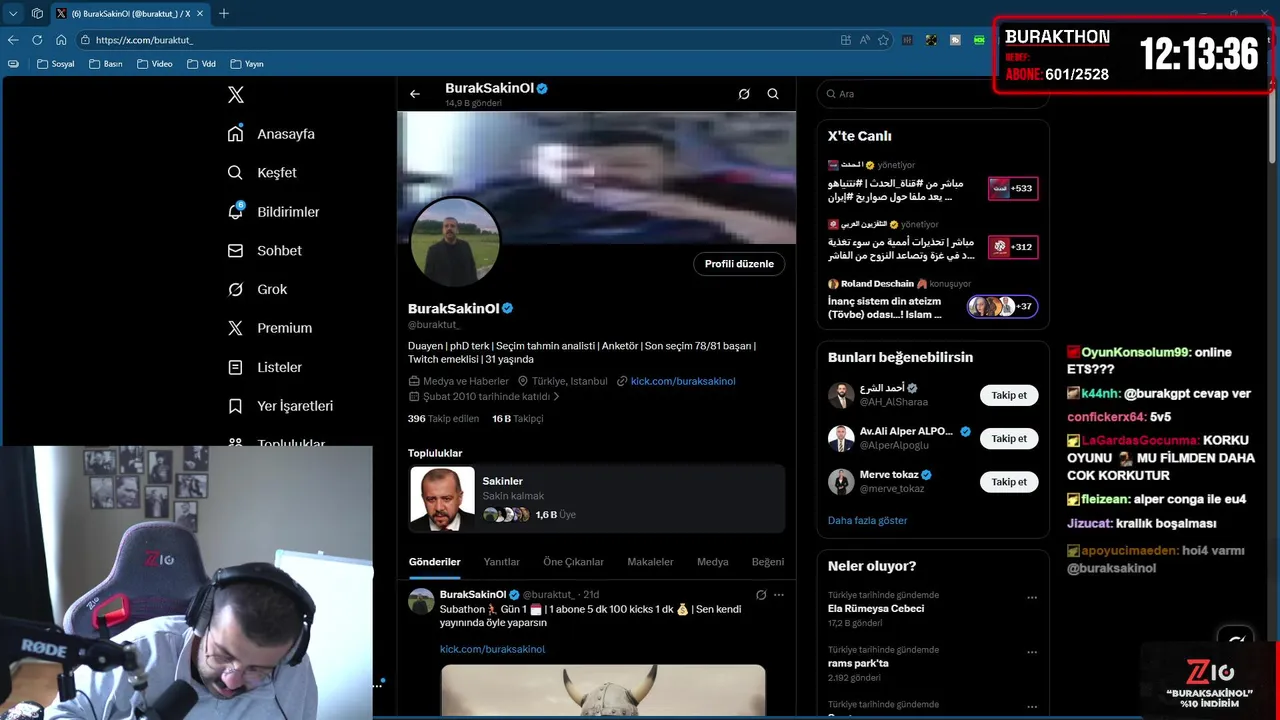
Task: Join Roland Deschain space +37
Action: click(x=1003, y=307)
